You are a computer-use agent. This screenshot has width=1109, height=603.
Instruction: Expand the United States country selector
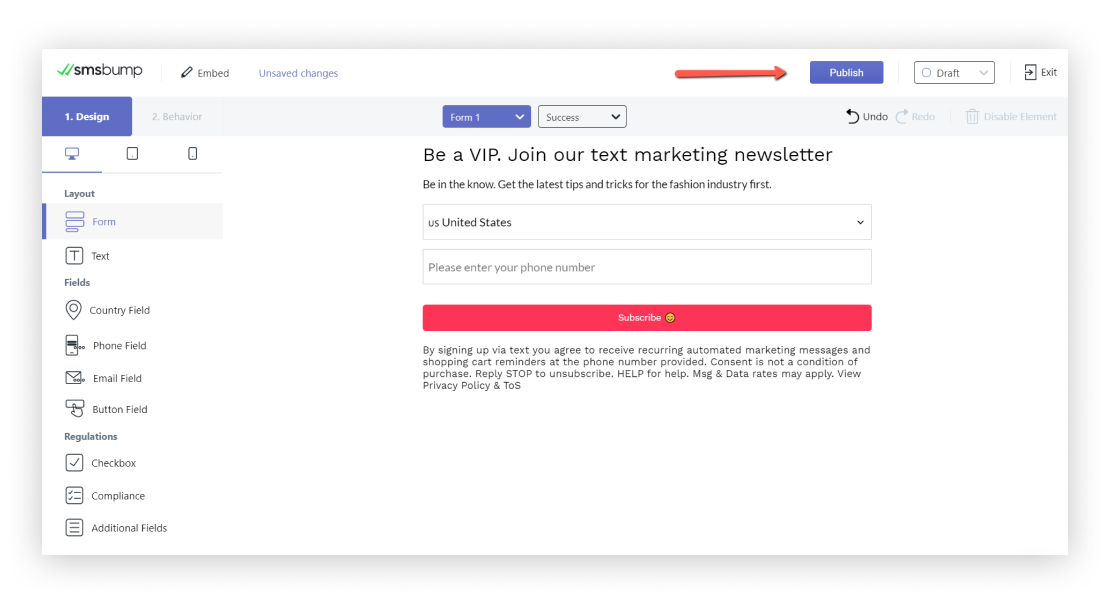click(647, 222)
